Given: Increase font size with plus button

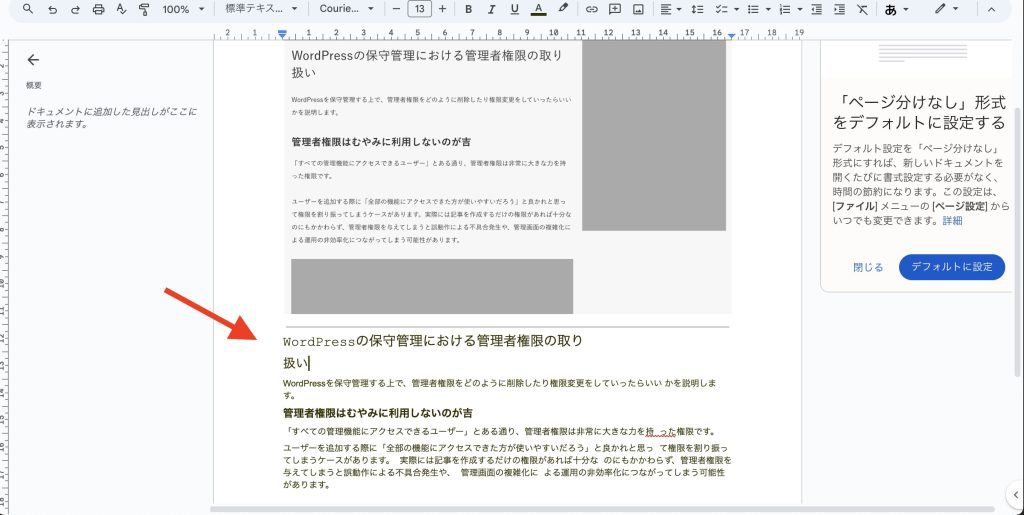Looking at the screenshot, I should [442, 9].
